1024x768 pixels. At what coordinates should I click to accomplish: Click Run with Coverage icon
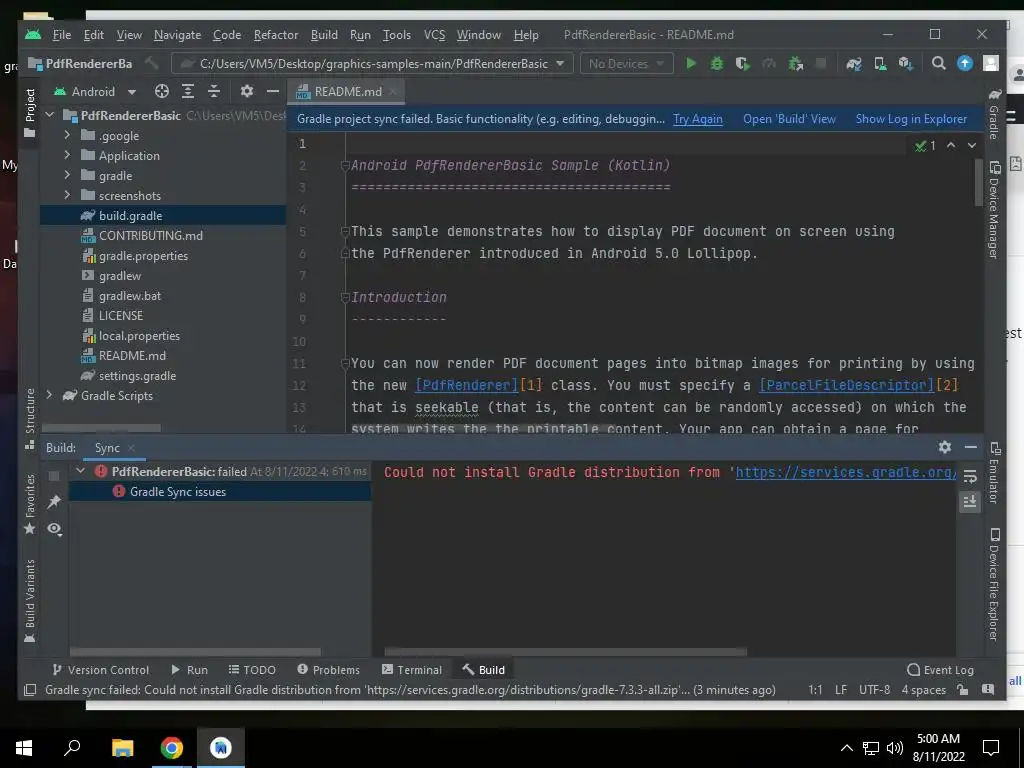(x=743, y=63)
